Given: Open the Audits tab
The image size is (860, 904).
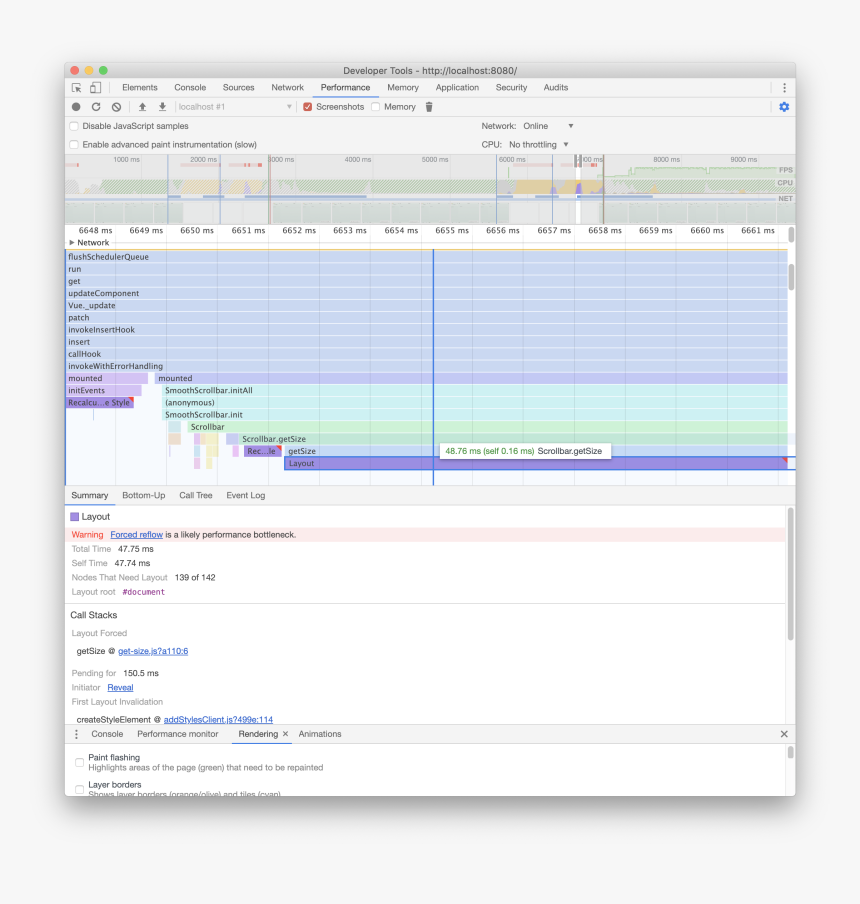Looking at the screenshot, I should pyautogui.click(x=556, y=88).
